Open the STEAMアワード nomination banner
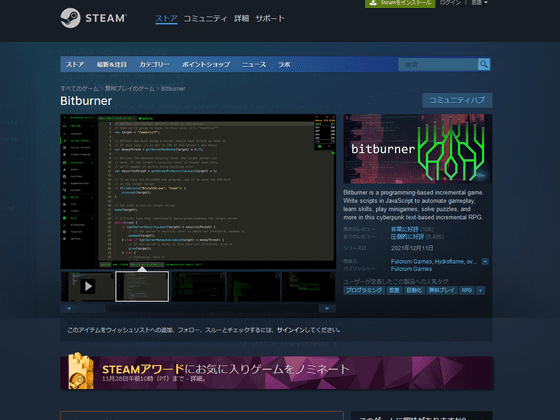 tap(276, 373)
